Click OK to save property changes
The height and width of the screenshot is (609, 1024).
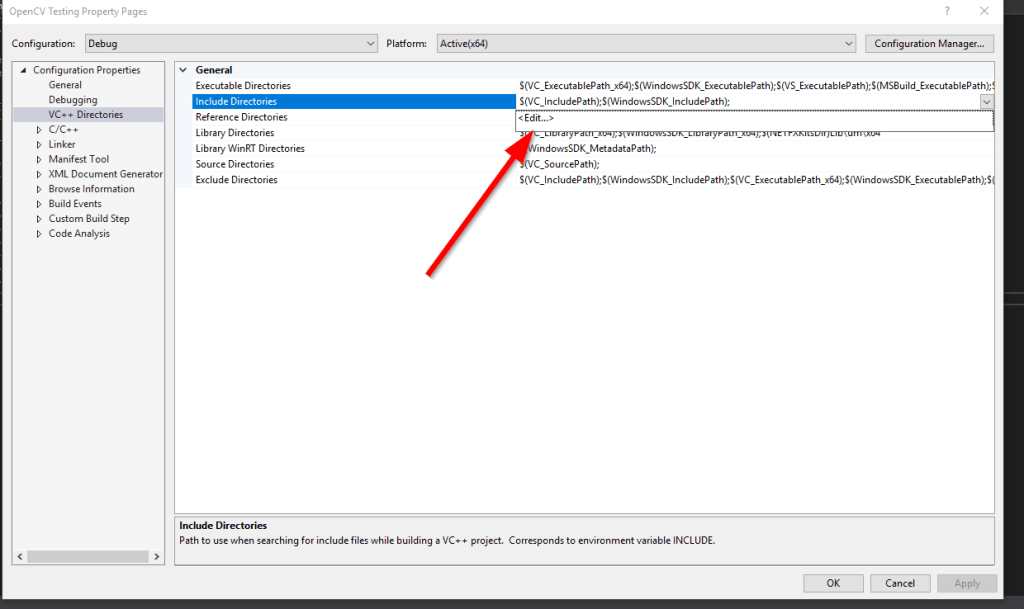click(833, 583)
